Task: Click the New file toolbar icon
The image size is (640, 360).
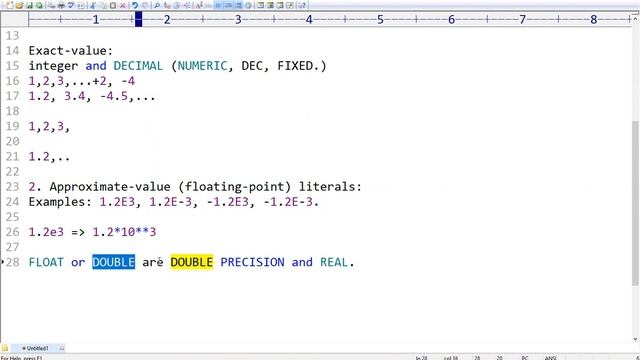Action: pos(10,5)
